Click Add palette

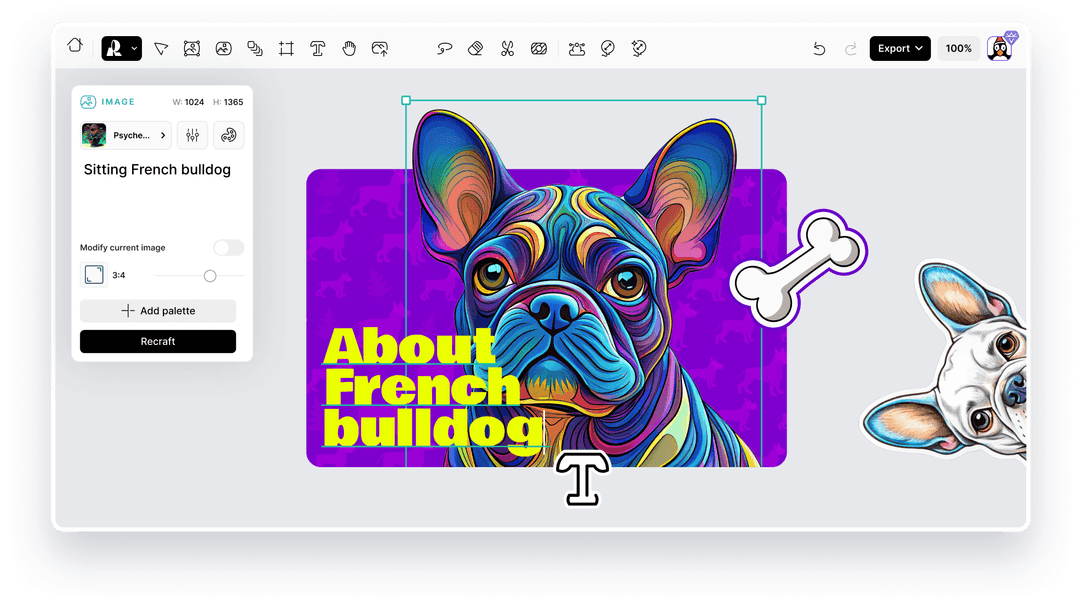pyautogui.click(x=157, y=311)
